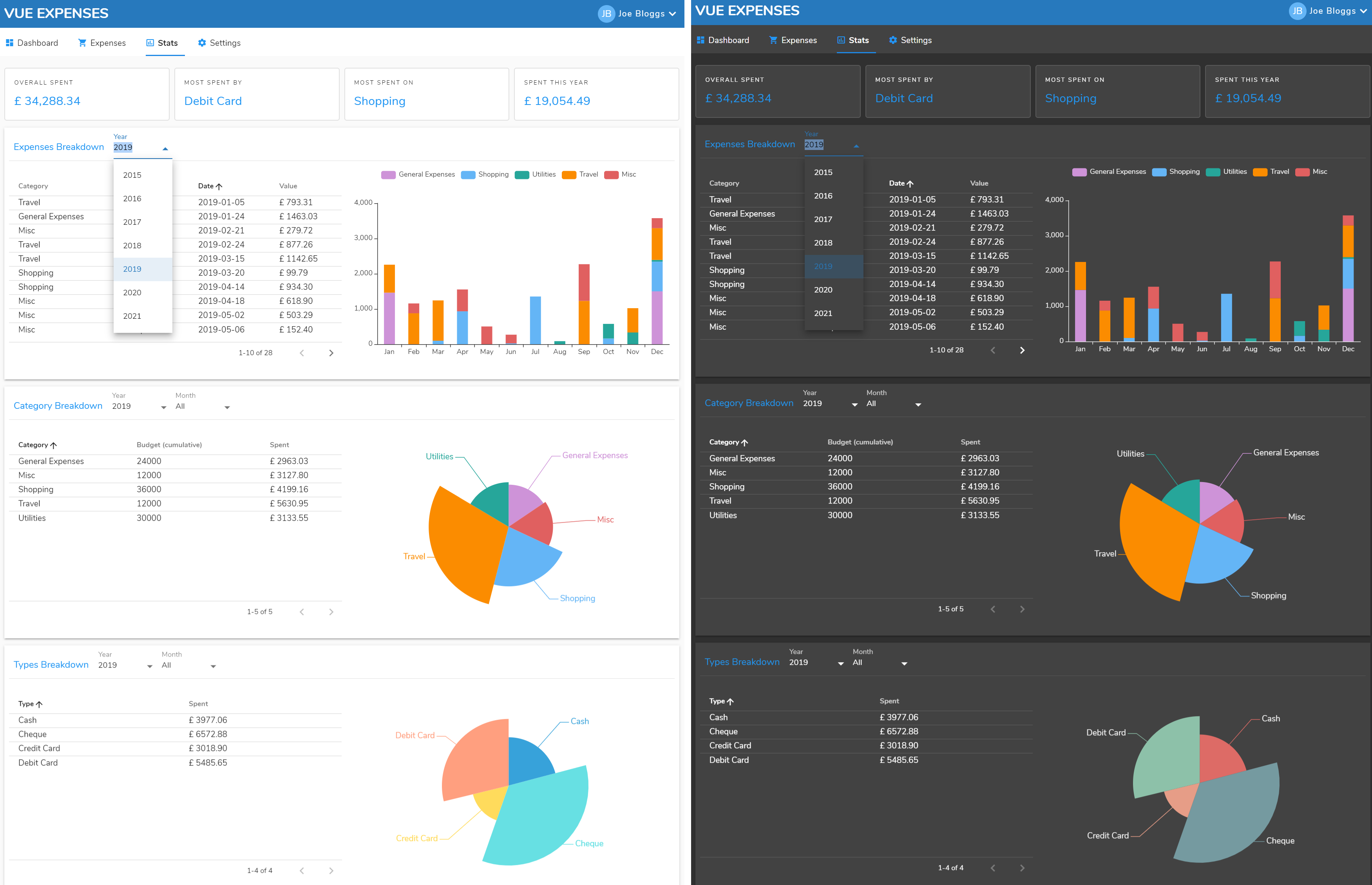Image resolution: width=1372 pixels, height=885 pixels.
Task: Click next page arrow in dark Expenses table
Action: [1022, 350]
